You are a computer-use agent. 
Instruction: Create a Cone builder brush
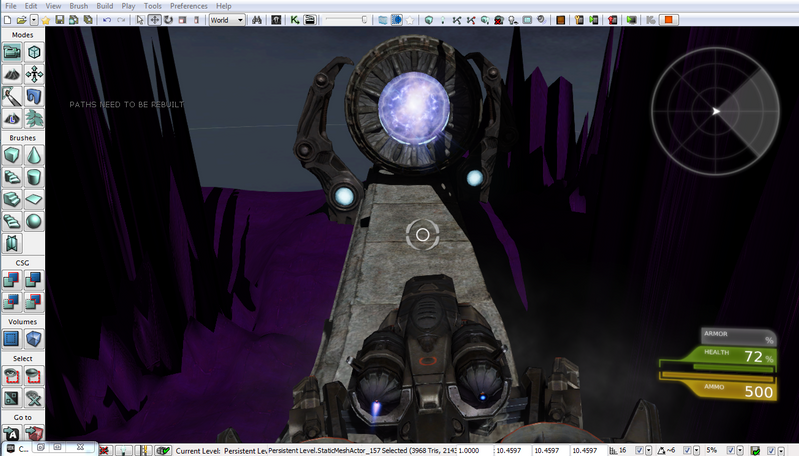pyautogui.click(x=34, y=155)
